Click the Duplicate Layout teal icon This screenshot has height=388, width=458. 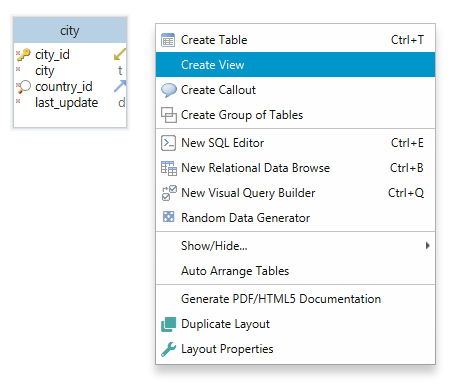coord(168,324)
